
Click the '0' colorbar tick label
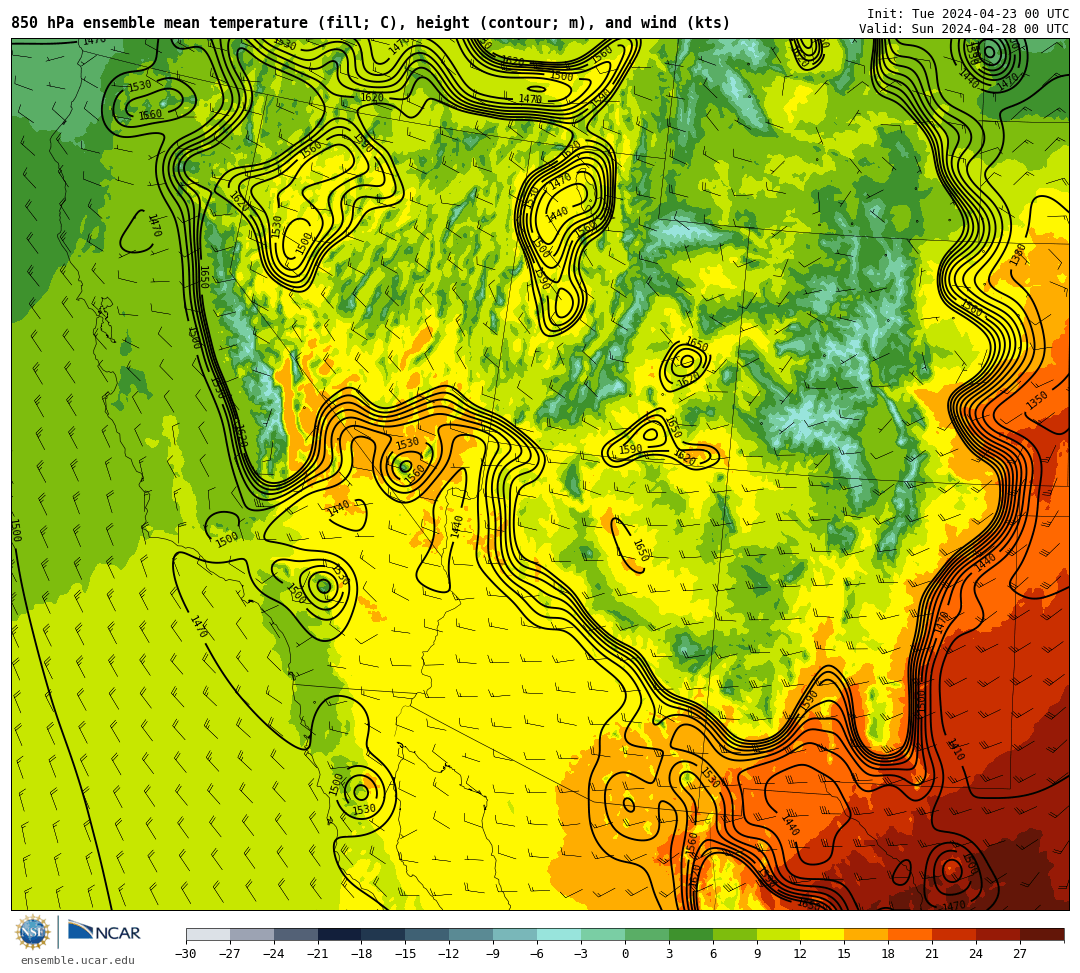click(625, 954)
